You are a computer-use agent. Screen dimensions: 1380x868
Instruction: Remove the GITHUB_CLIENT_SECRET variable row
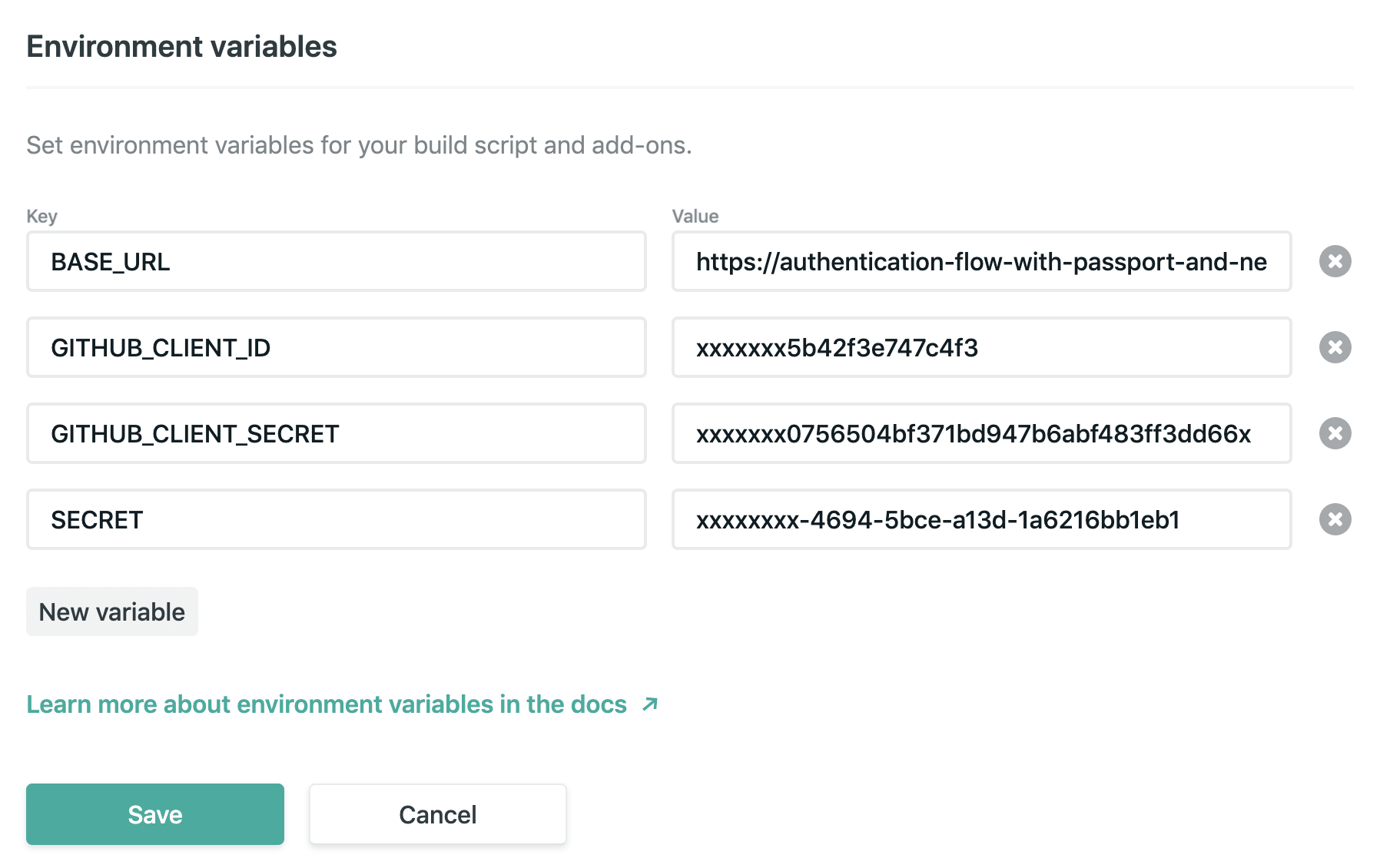pos(1335,433)
